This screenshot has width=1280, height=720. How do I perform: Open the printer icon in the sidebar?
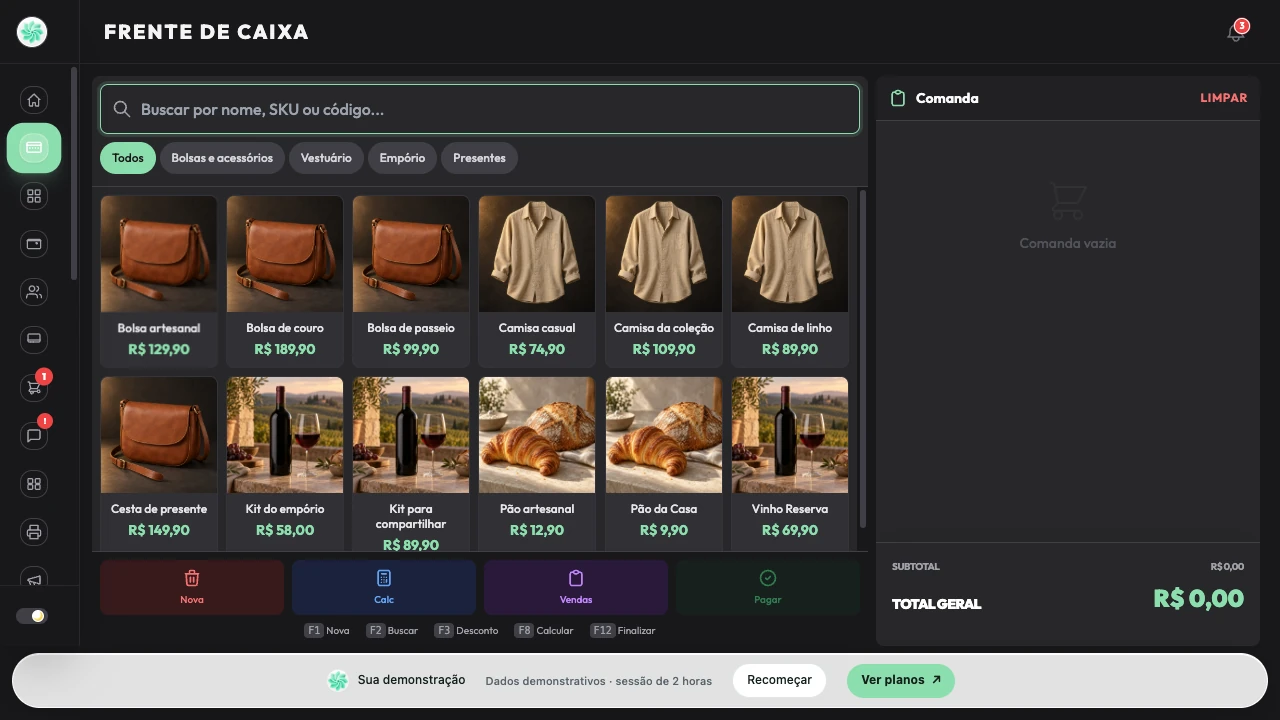34,532
